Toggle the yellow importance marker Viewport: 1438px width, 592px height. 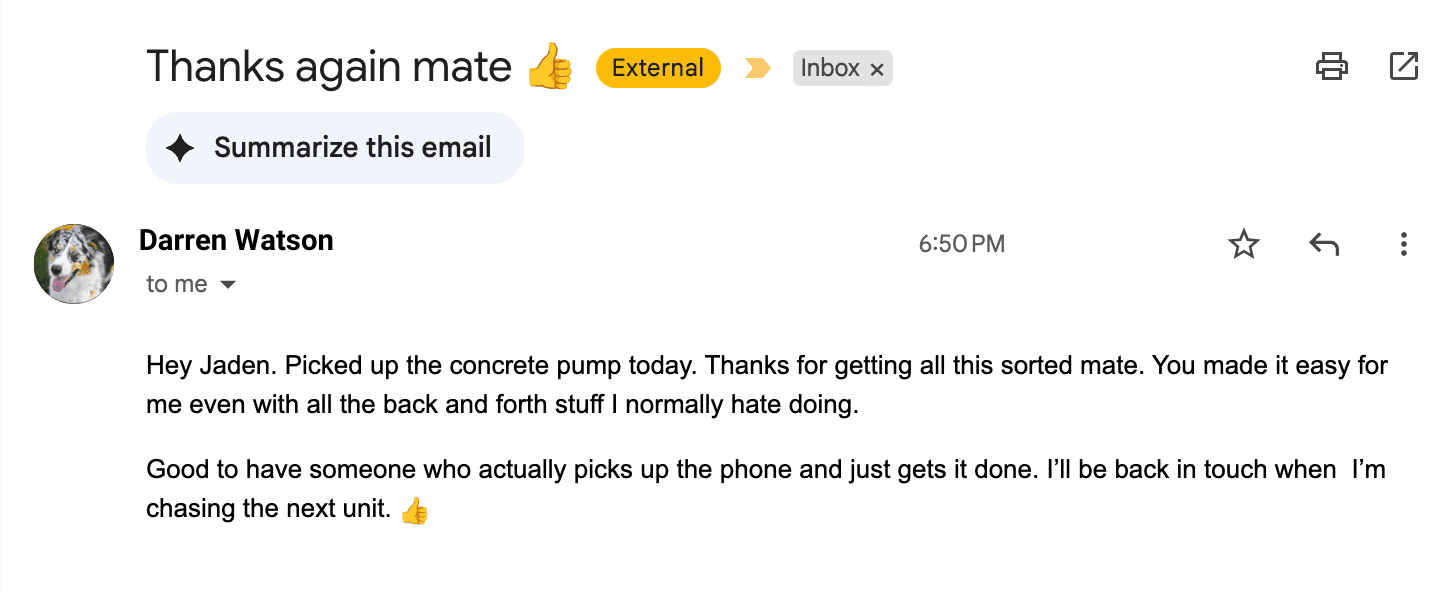pyautogui.click(x=757, y=68)
